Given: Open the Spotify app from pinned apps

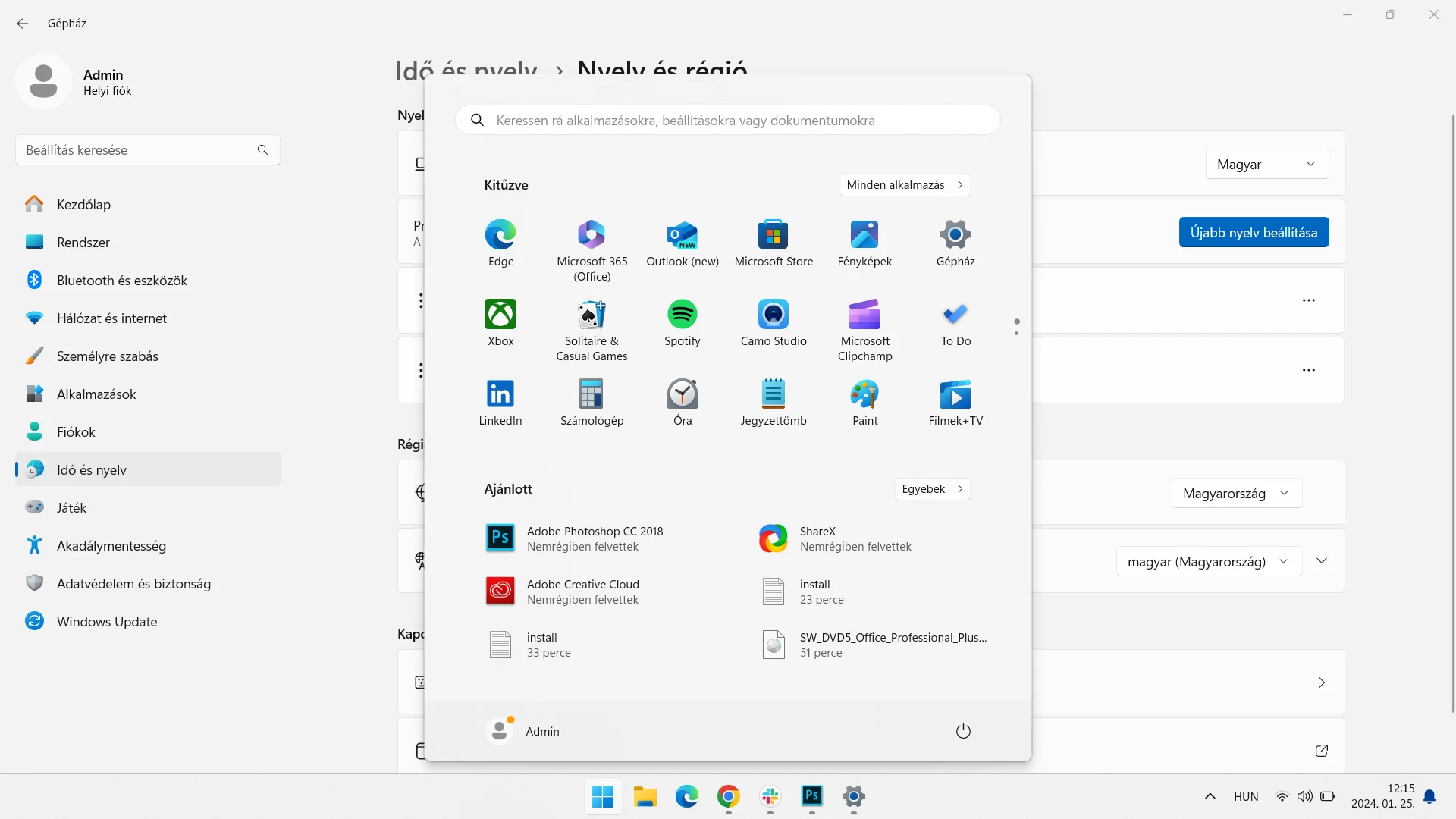Looking at the screenshot, I should (x=682, y=315).
